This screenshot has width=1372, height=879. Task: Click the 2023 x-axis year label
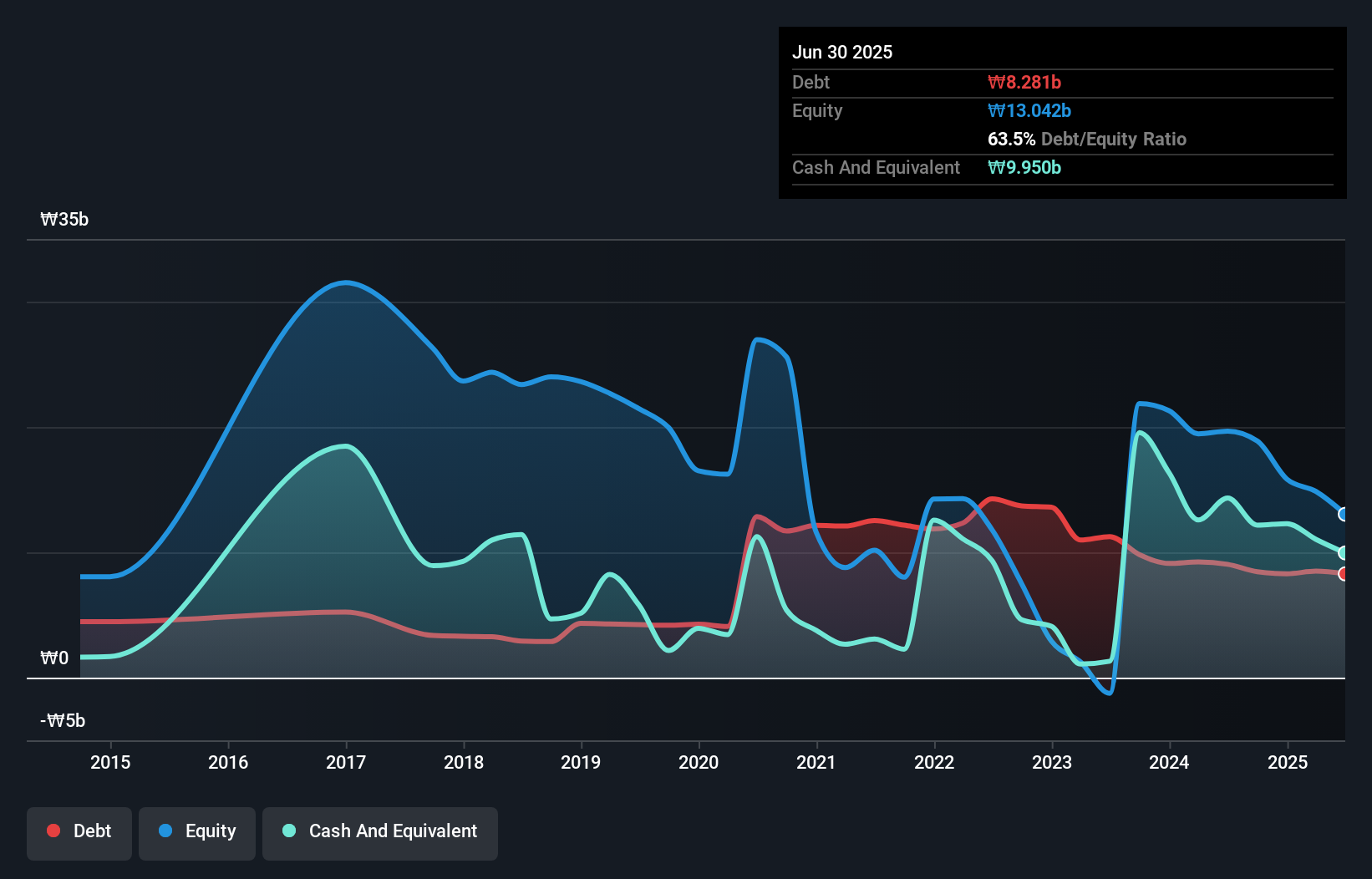tap(1052, 762)
